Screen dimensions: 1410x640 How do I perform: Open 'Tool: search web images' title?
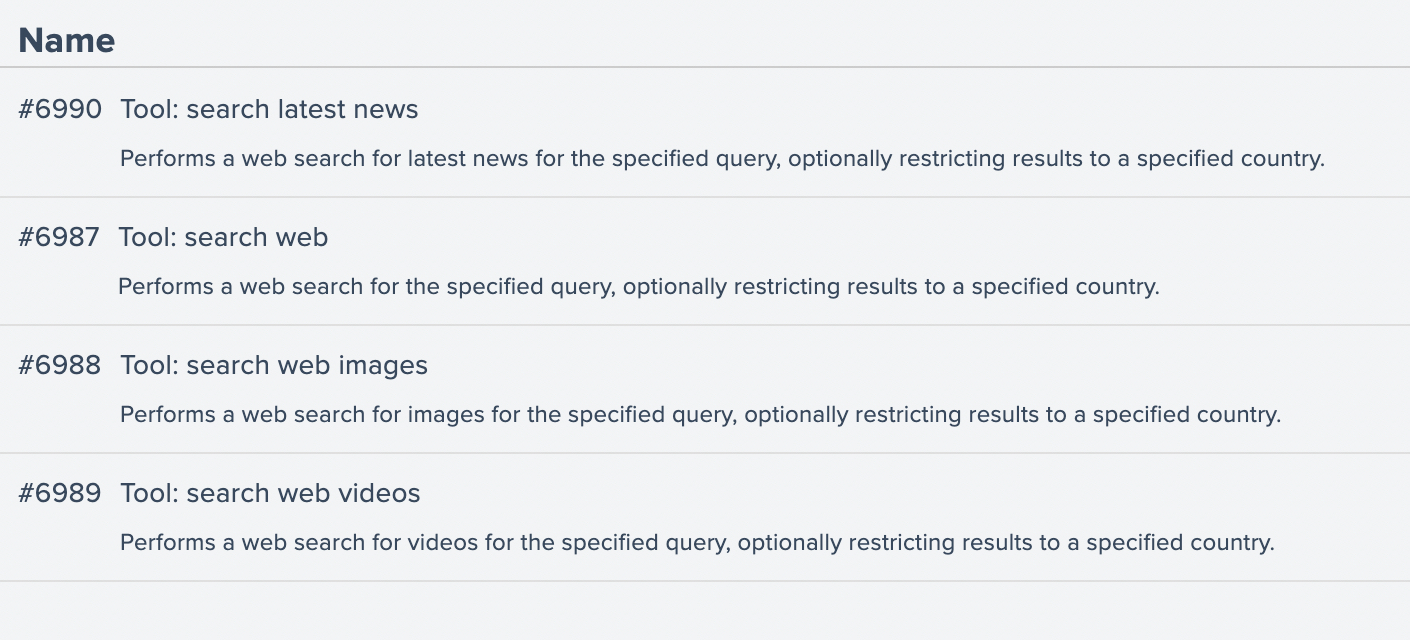coord(274,365)
